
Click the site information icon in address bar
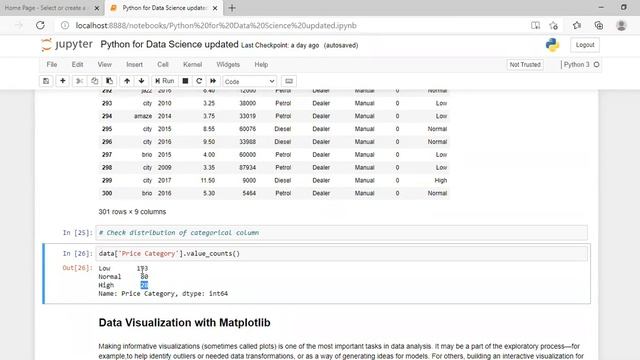[x=64, y=25]
